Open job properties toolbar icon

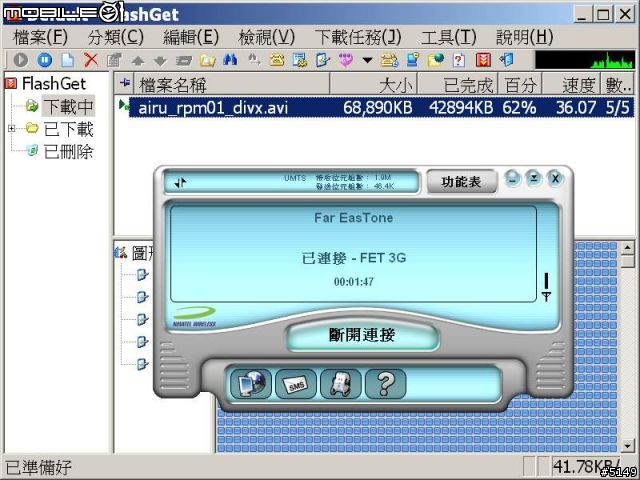114,60
